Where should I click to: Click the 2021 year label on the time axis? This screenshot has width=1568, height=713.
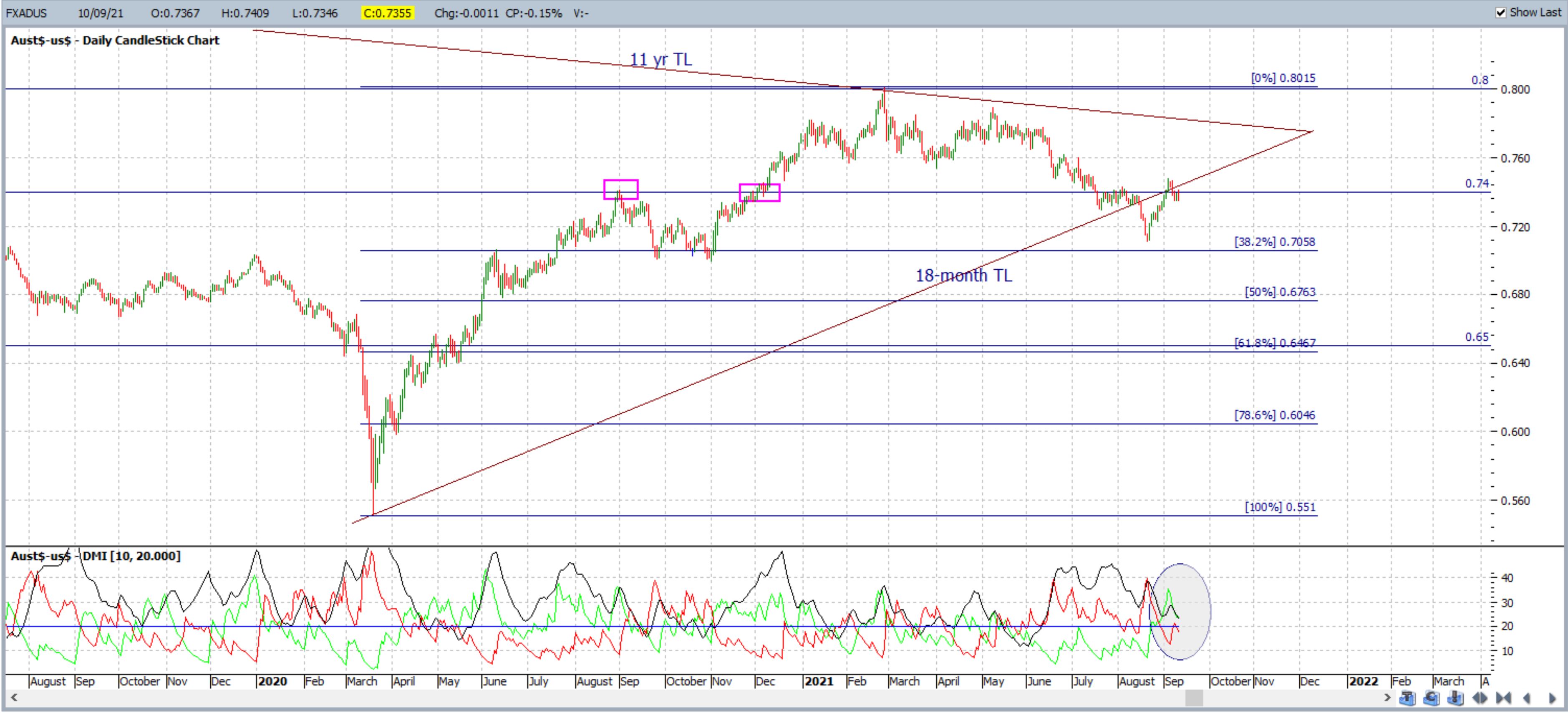[x=819, y=681]
